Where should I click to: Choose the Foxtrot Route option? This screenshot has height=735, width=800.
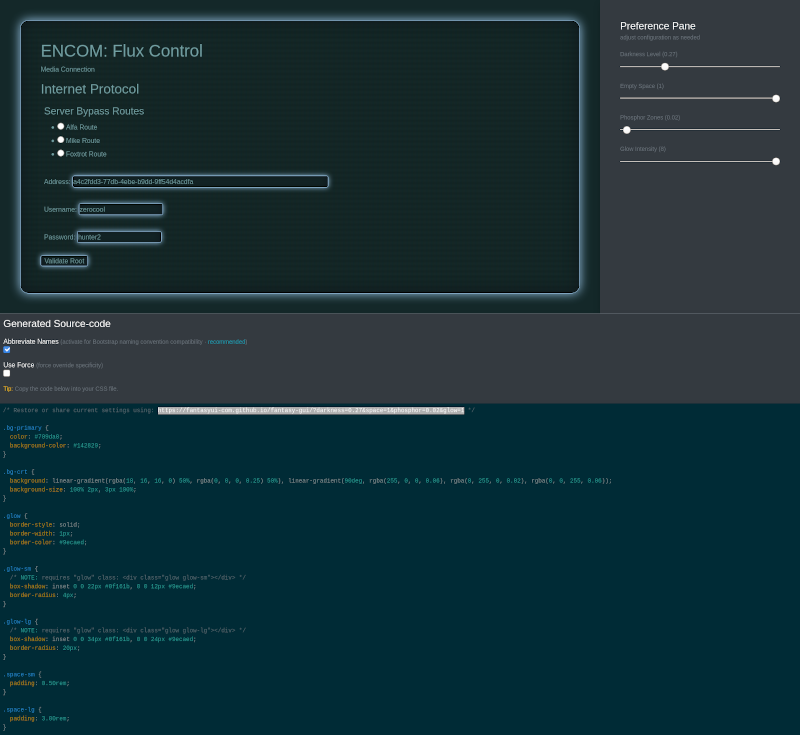tap(61, 153)
